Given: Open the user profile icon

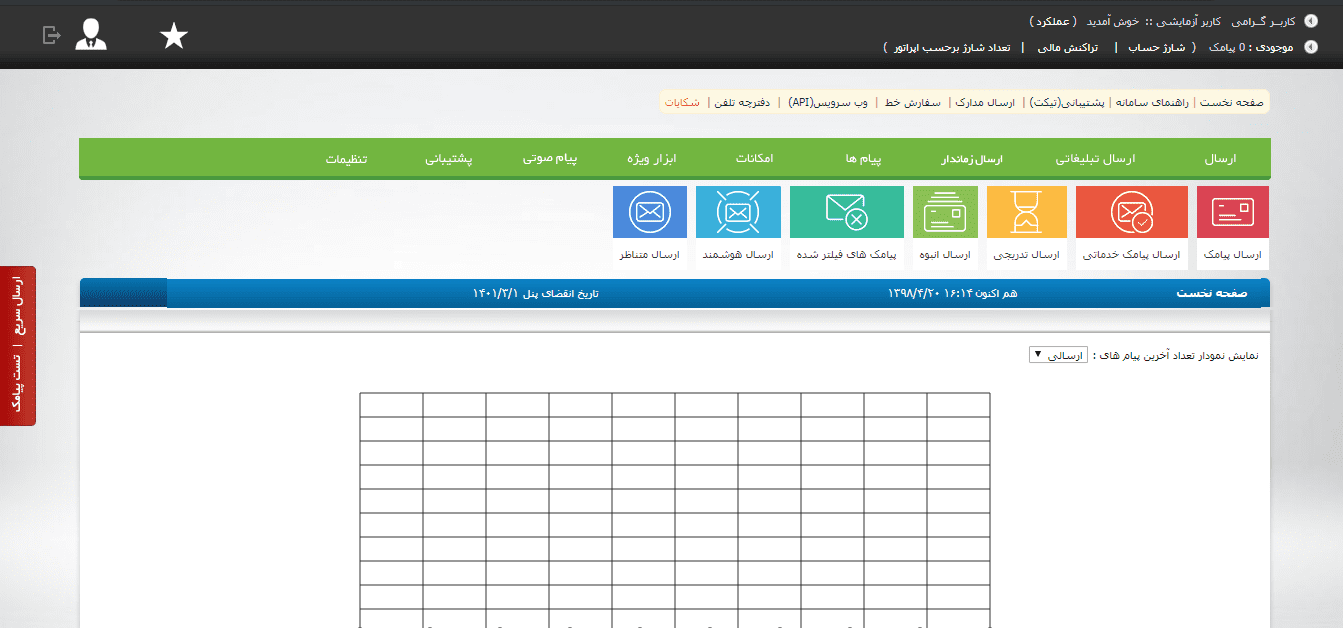Looking at the screenshot, I should [x=91, y=34].
